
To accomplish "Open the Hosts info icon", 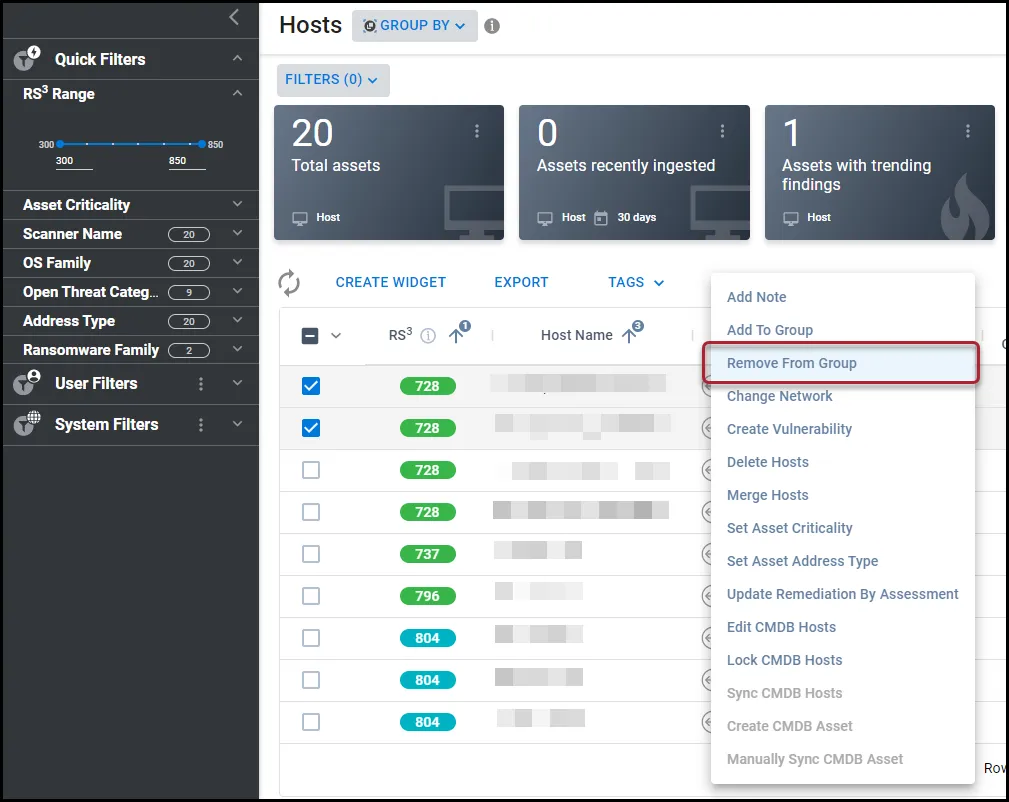I will 492,26.
